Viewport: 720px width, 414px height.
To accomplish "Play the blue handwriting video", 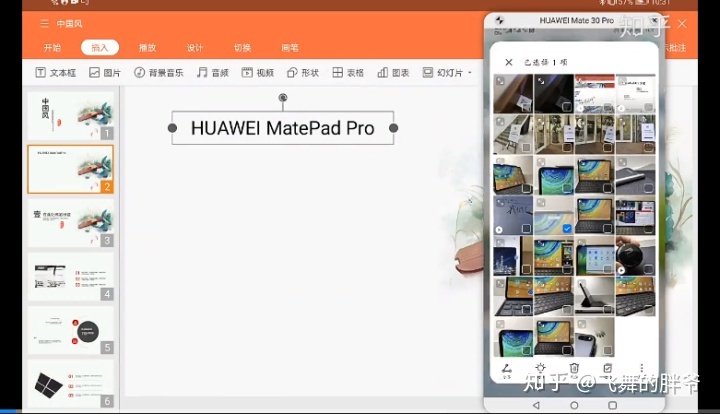I will [499, 229].
